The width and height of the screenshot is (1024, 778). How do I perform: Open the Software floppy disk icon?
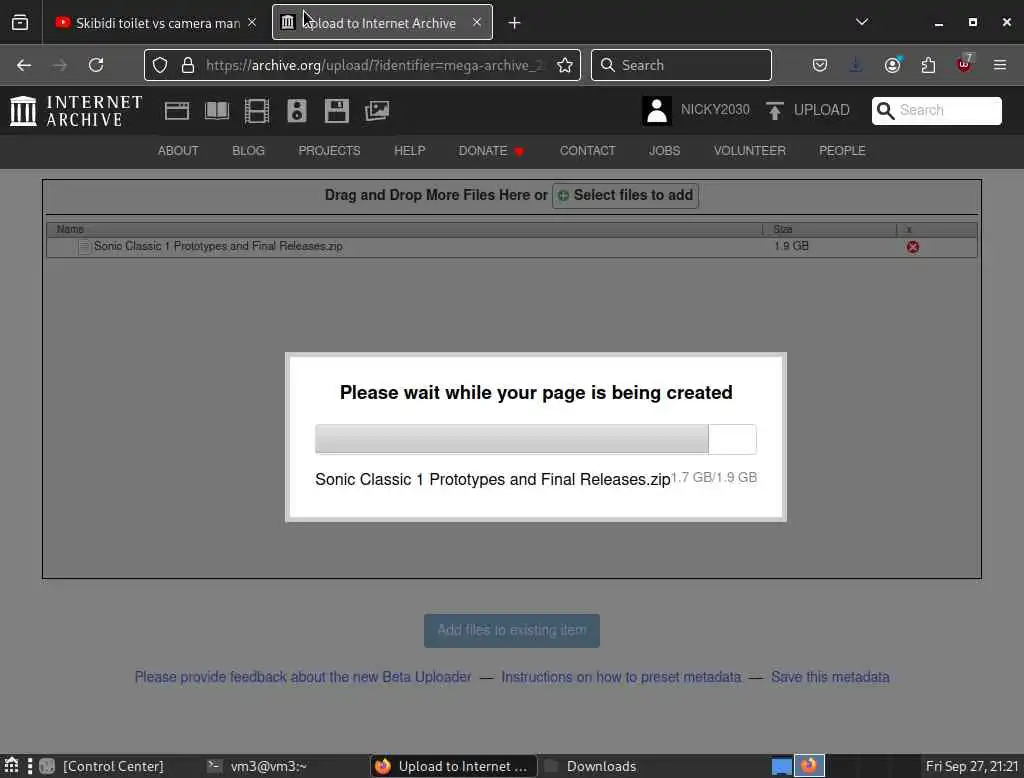pos(336,111)
